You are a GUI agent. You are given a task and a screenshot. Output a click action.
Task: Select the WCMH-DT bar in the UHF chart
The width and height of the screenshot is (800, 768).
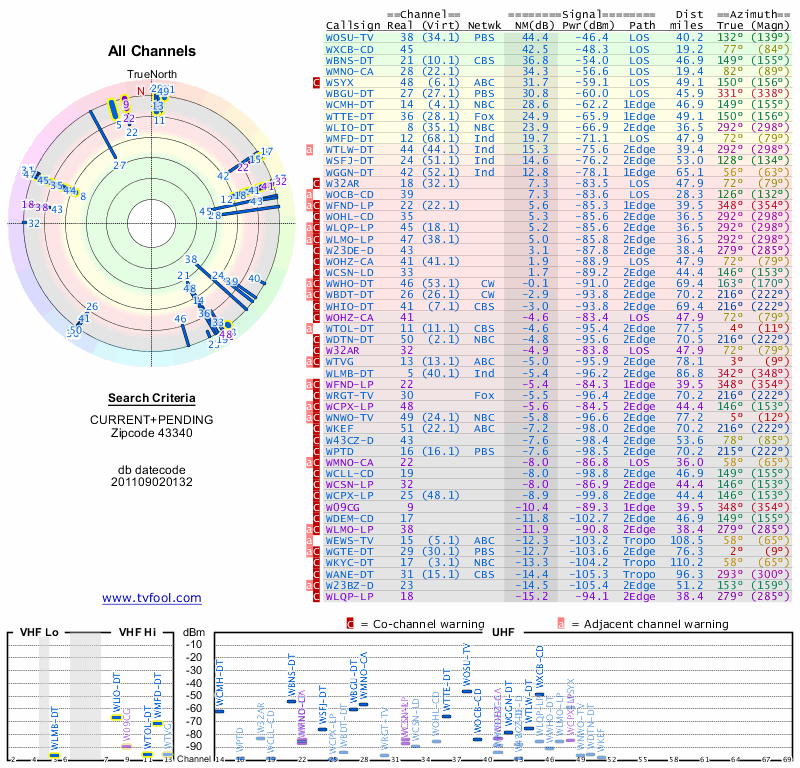click(x=221, y=710)
